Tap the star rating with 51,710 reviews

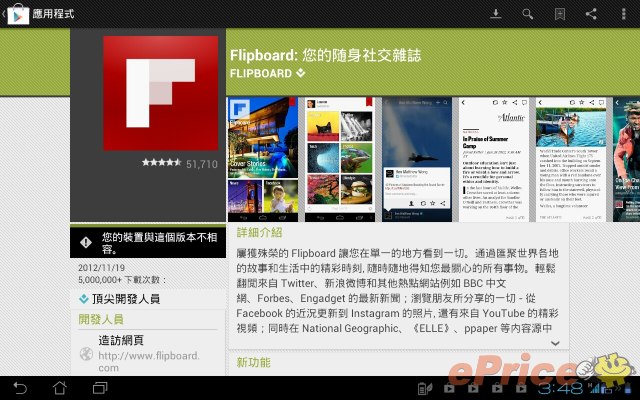tap(179, 163)
